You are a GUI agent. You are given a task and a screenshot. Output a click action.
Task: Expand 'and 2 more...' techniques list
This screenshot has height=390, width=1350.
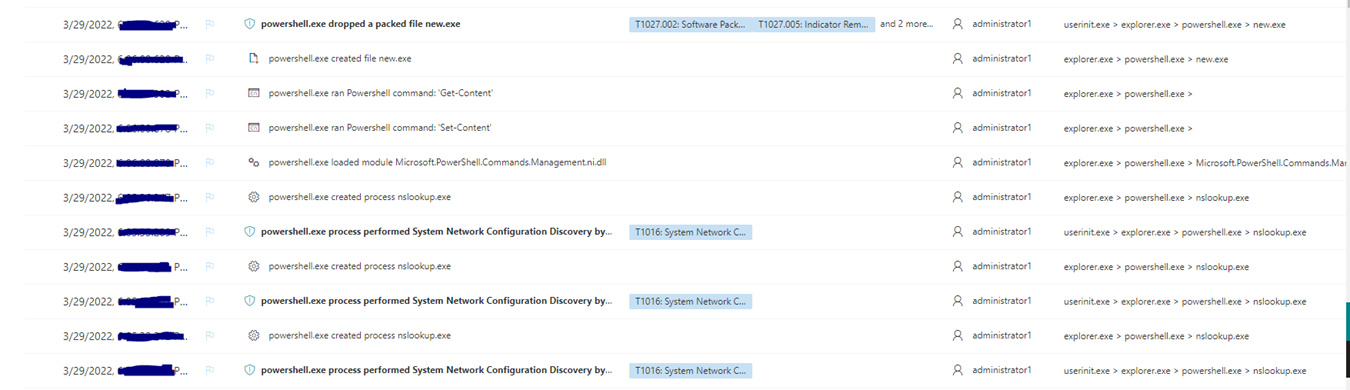pos(907,23)
